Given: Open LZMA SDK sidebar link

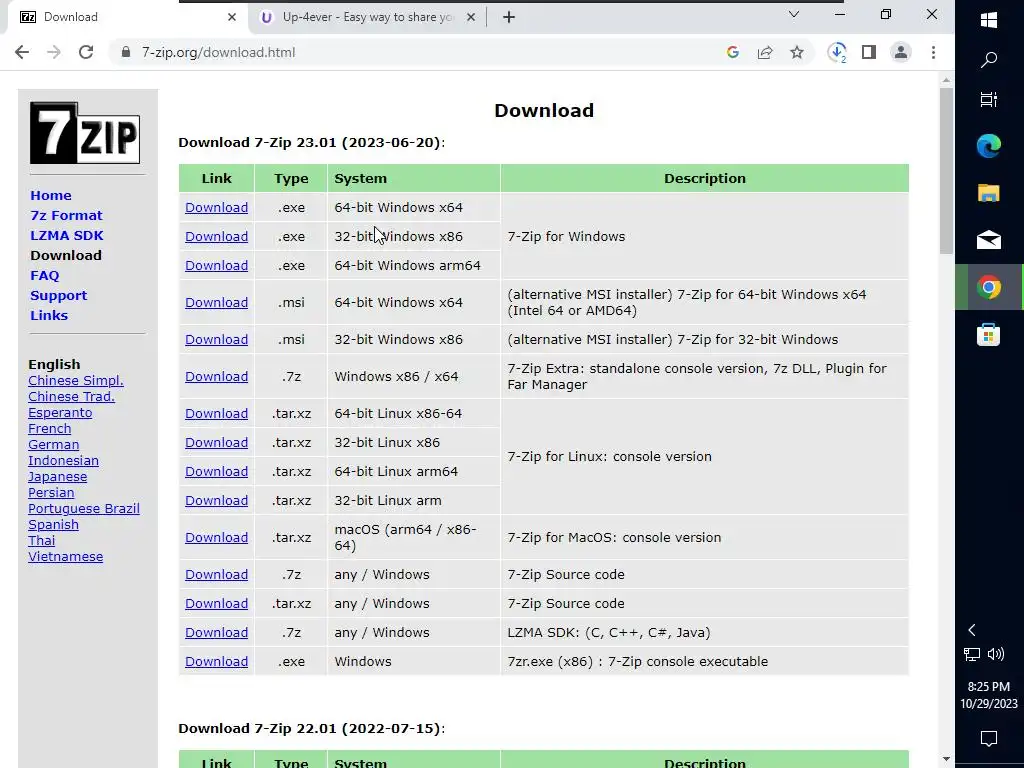Looking at the screenshot, I should 67,235.
